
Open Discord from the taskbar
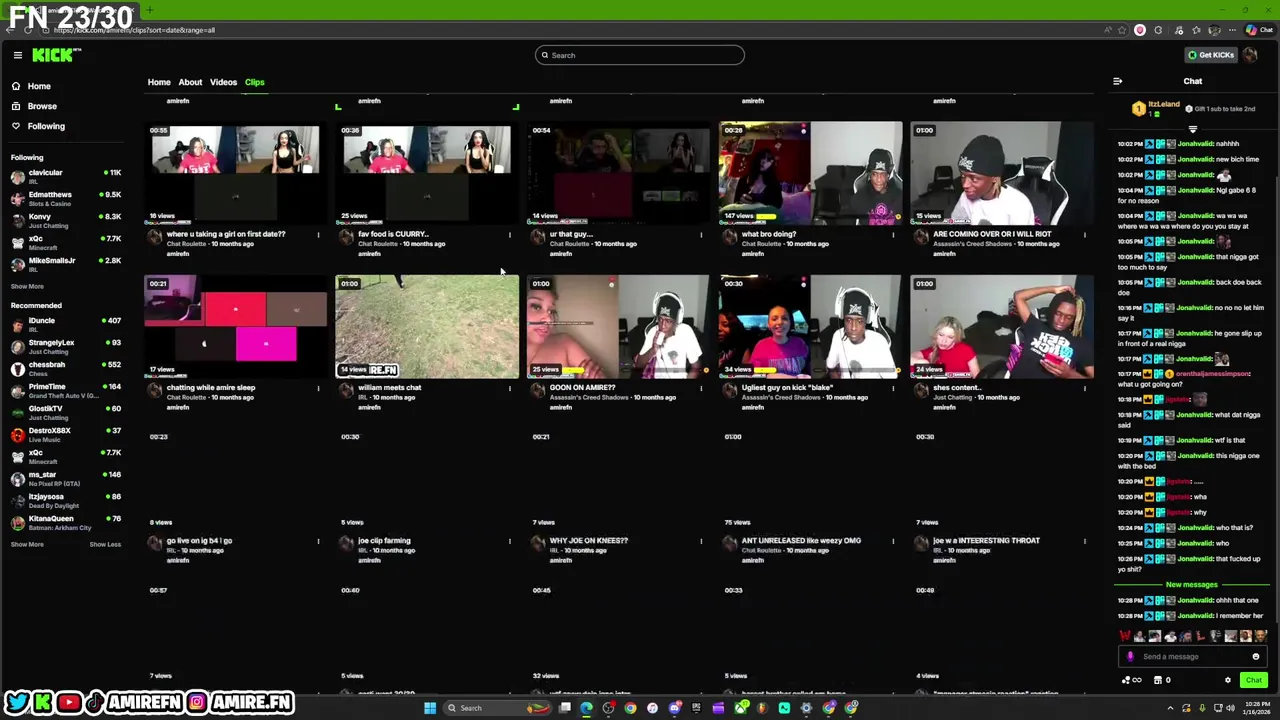(x=675, y=708)
